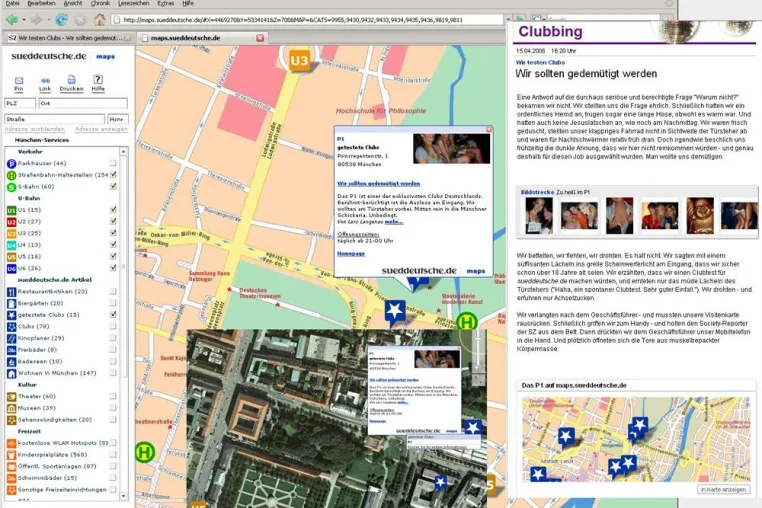This screenshot has width=762, height=508.
Task: Click into the Straße input field
Action: (x=54, y=119)
